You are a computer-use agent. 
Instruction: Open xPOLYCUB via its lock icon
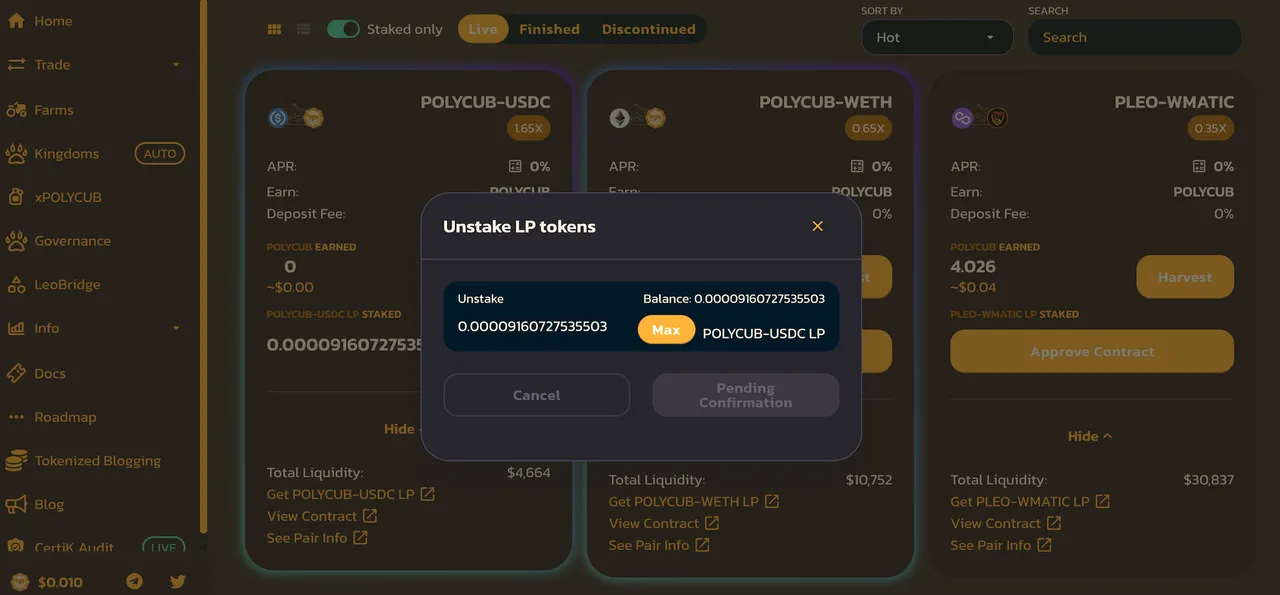(16, 197)
